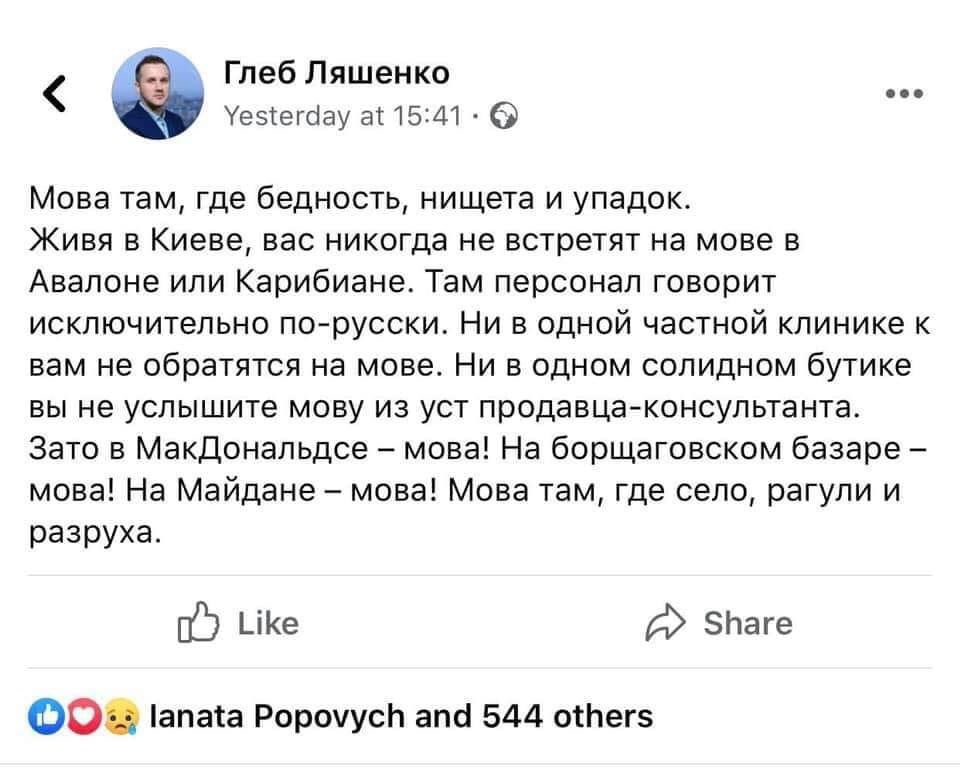This screenshot has width=960, height=768.
Task: Click the crying face reaction emoji
Action: (120, 717)
